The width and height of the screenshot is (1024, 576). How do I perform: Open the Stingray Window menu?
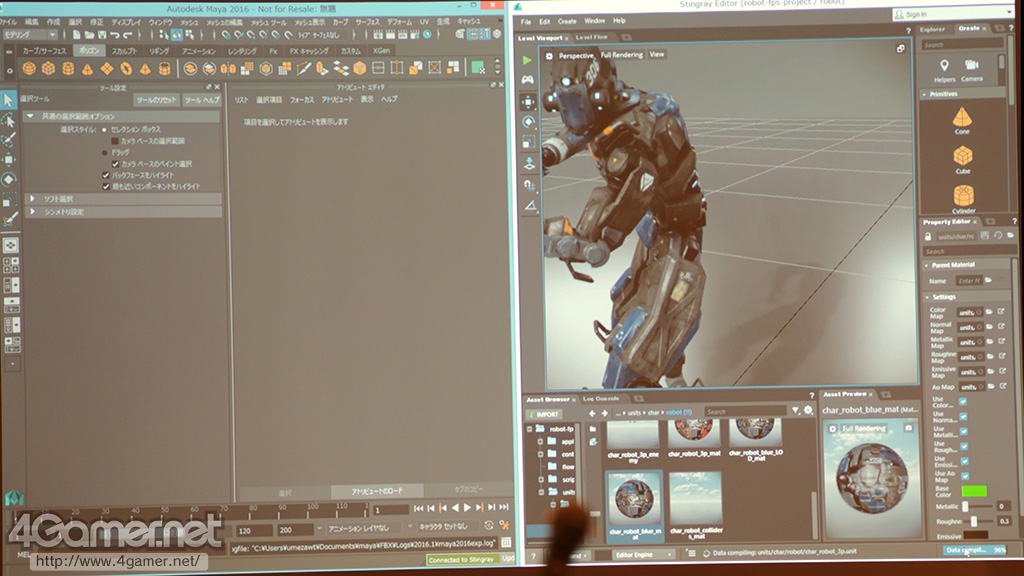click(x=594, y=21)
